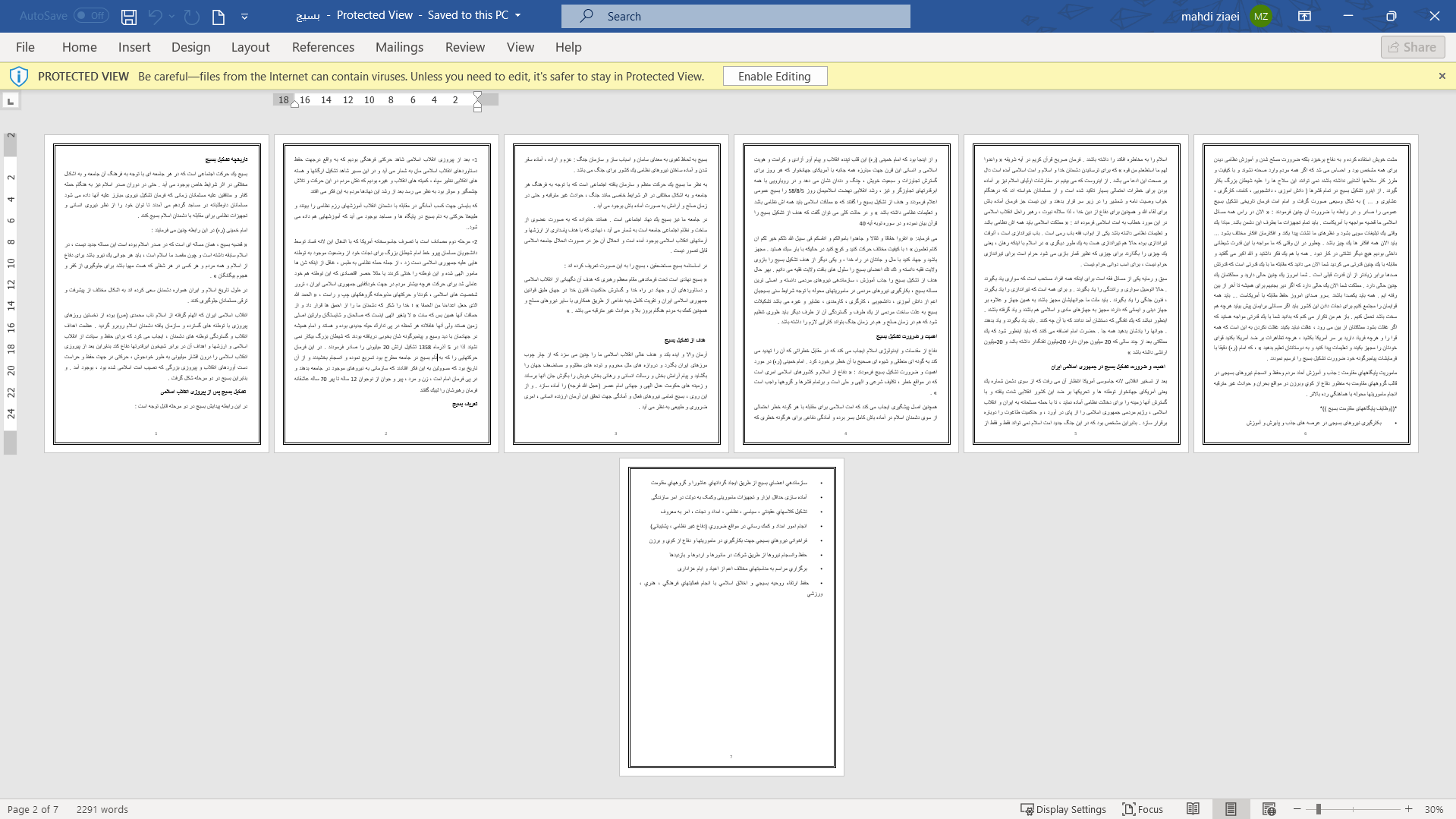This screenshot has height=819, width=1456.
Task: Enable Focus mode
Action: point(1143,809)
